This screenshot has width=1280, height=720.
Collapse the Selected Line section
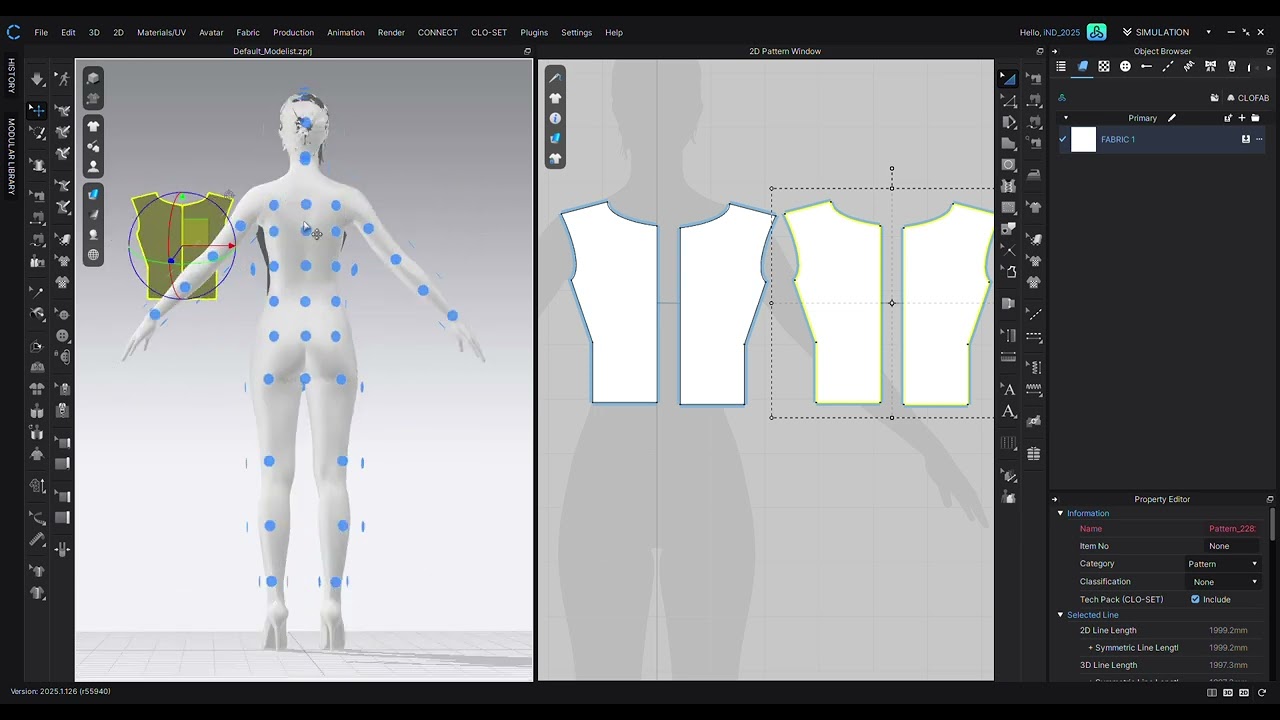(x=1060, y=615)
